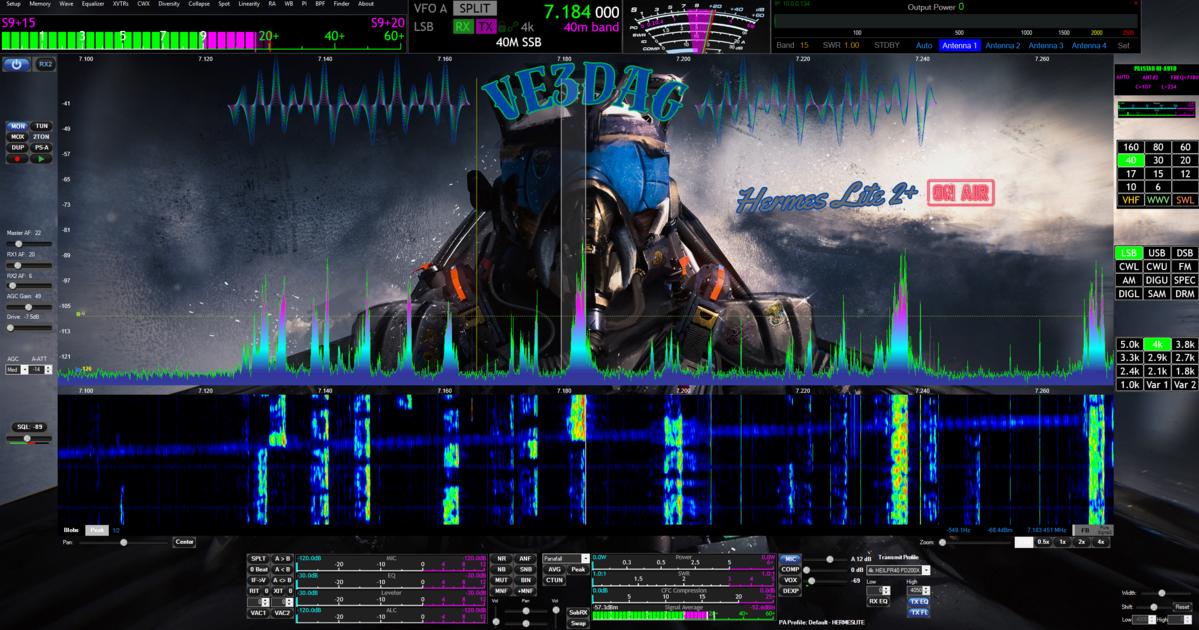Adjust the RX1 AF slider

[x=29, y=265]
